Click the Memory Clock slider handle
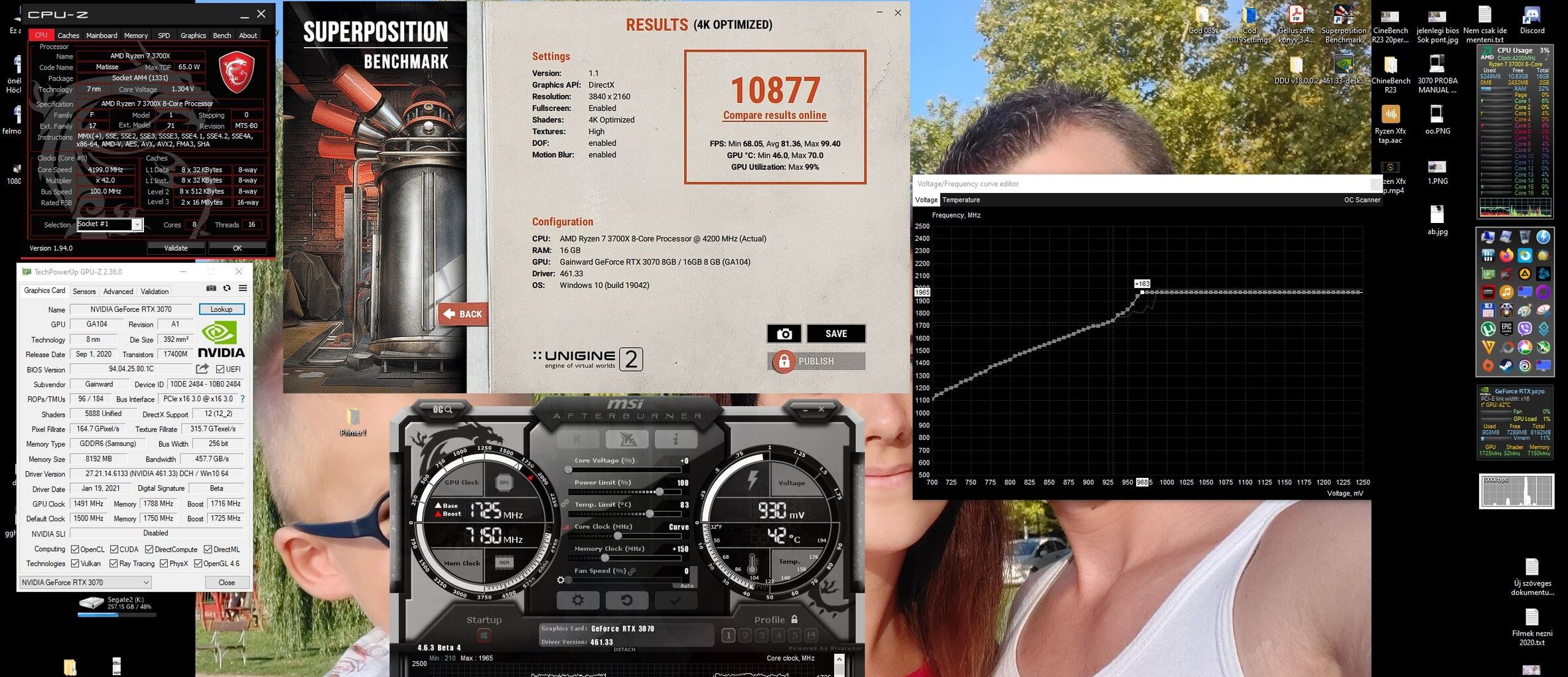The height and width of the screenshot is (677, 1568). pos(604,558)
